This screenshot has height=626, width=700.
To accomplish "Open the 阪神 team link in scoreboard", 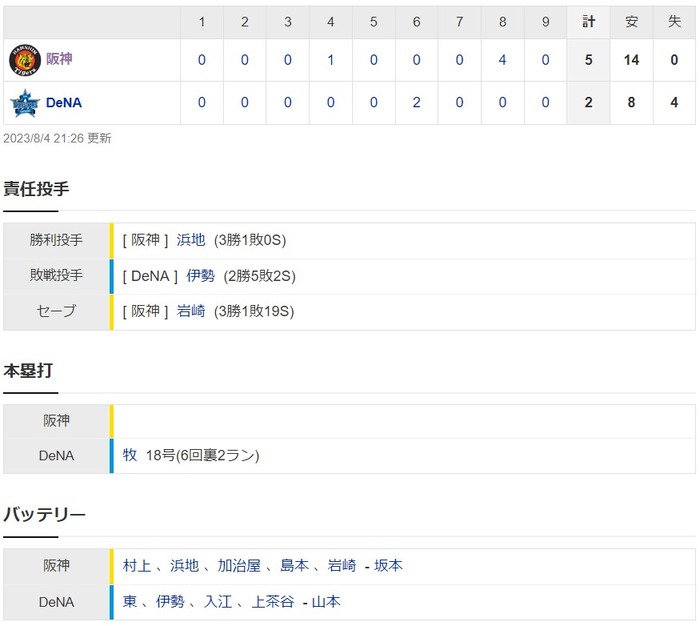I will [x=59, y=60].
